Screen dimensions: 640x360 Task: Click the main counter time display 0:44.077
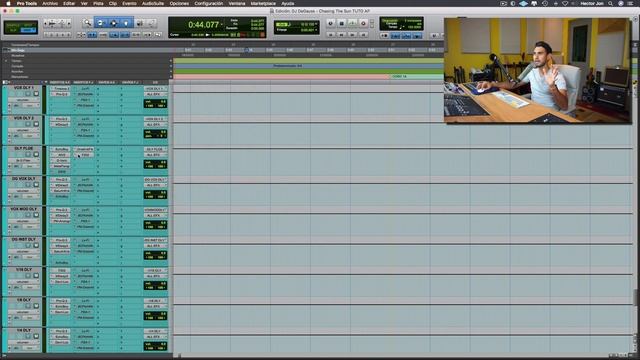(x=203, y=25)
